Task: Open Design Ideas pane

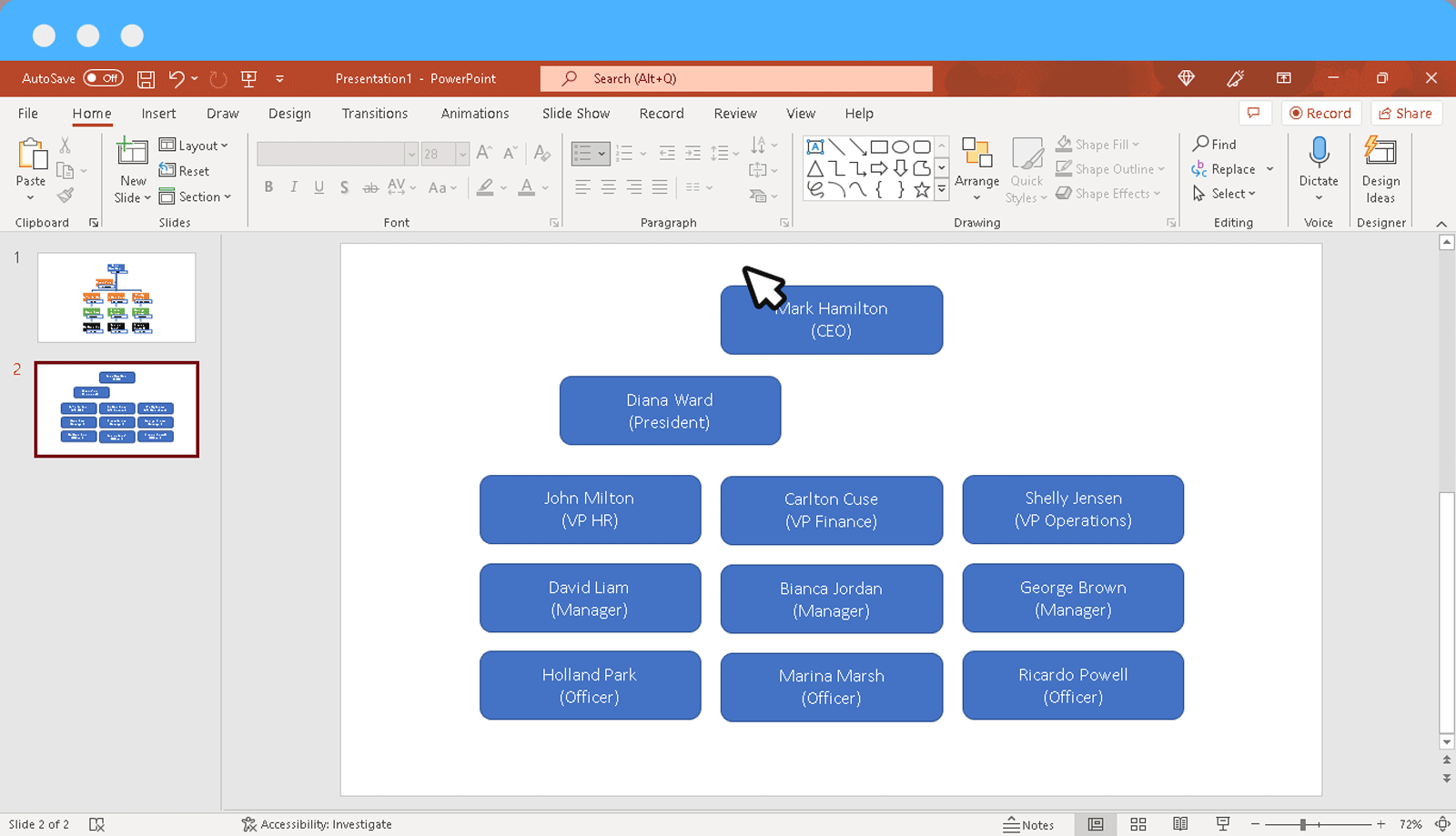Action: [1380, 170]
